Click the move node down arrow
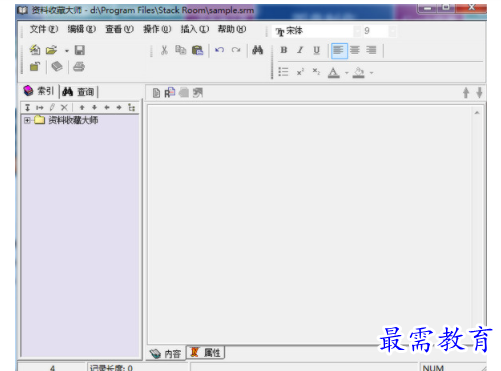The height and width of the screenshot is (371, 501). point(94,107)
